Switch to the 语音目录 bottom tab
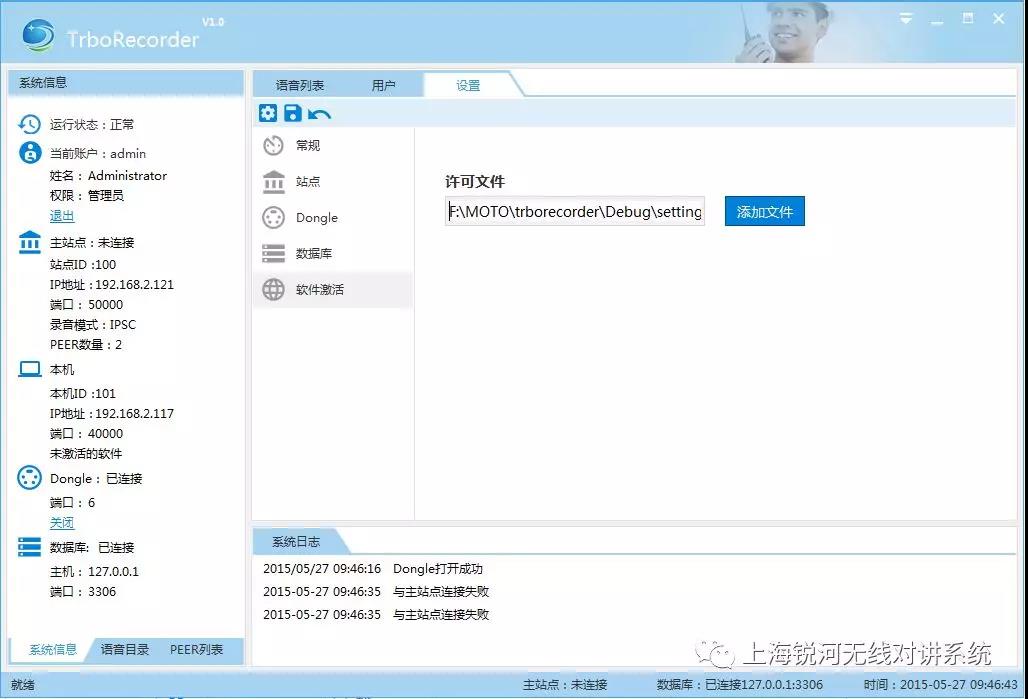Screen dimensions: 1028x699 pos(125,650)
